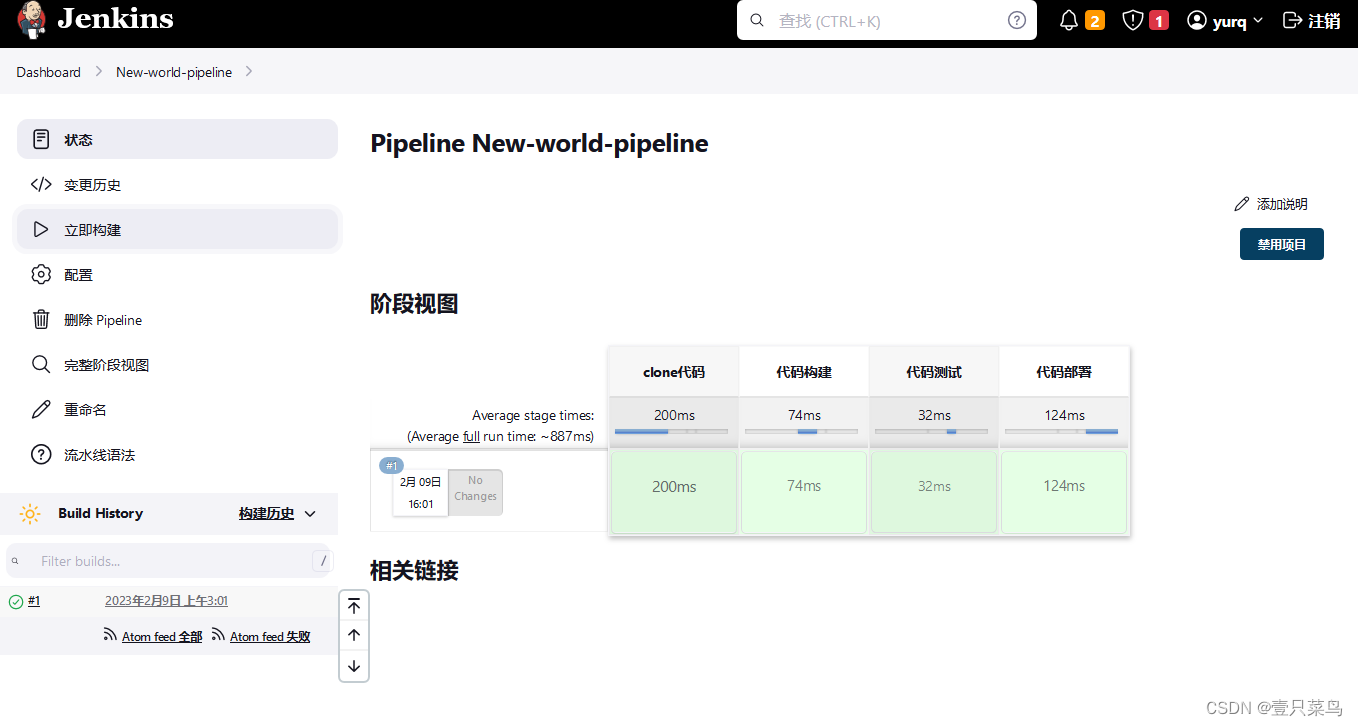Click the 'full' link in average run time

(x=471, y=436)
